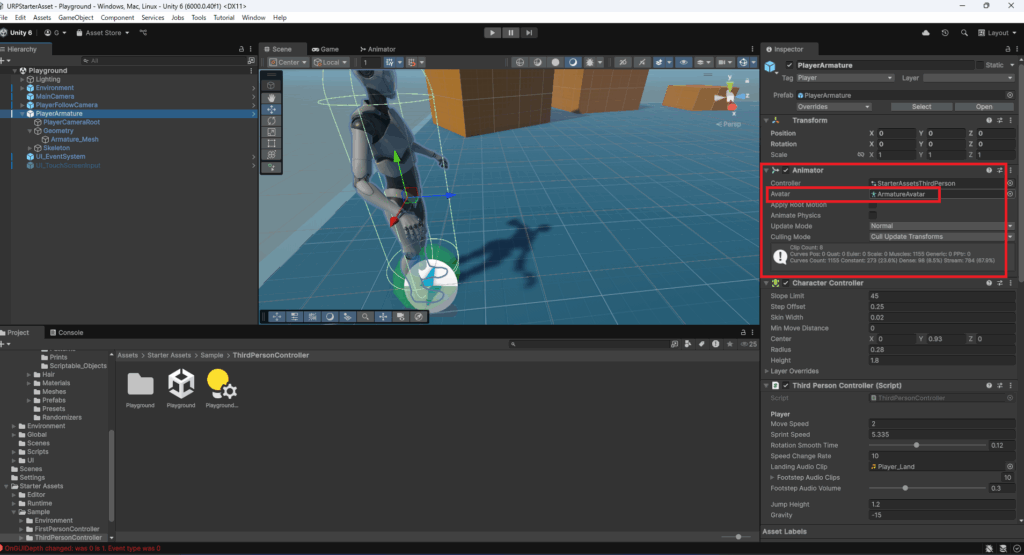Viewport: 1024px width, 555px height.
Task: Open Culling Mode dropdown
Action: pyautogui.click(x=941, y=237)
